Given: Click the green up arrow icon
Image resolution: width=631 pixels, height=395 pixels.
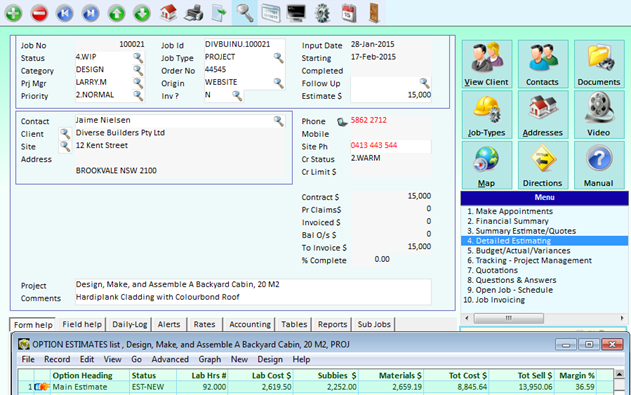Looking at the screenshot, I should click(x=116, y=13).
